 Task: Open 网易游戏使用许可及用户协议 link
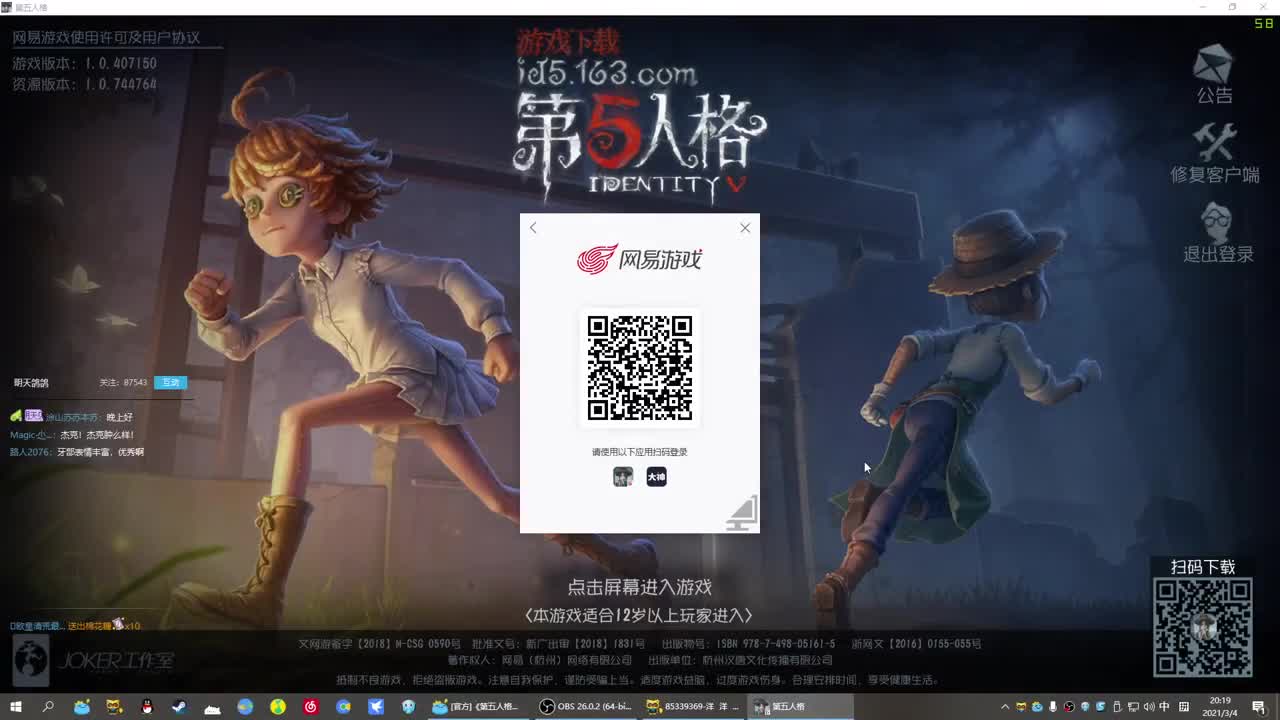click(106, 38)
